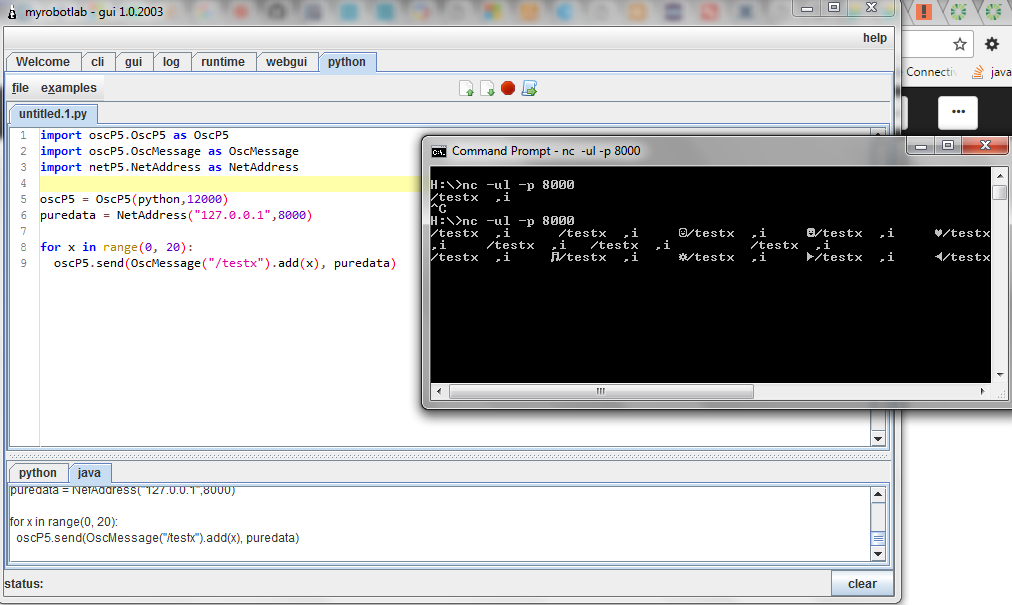Click the three-dots button in the browser page
The height and width of the screenshot is (605, 1012).
958,112
